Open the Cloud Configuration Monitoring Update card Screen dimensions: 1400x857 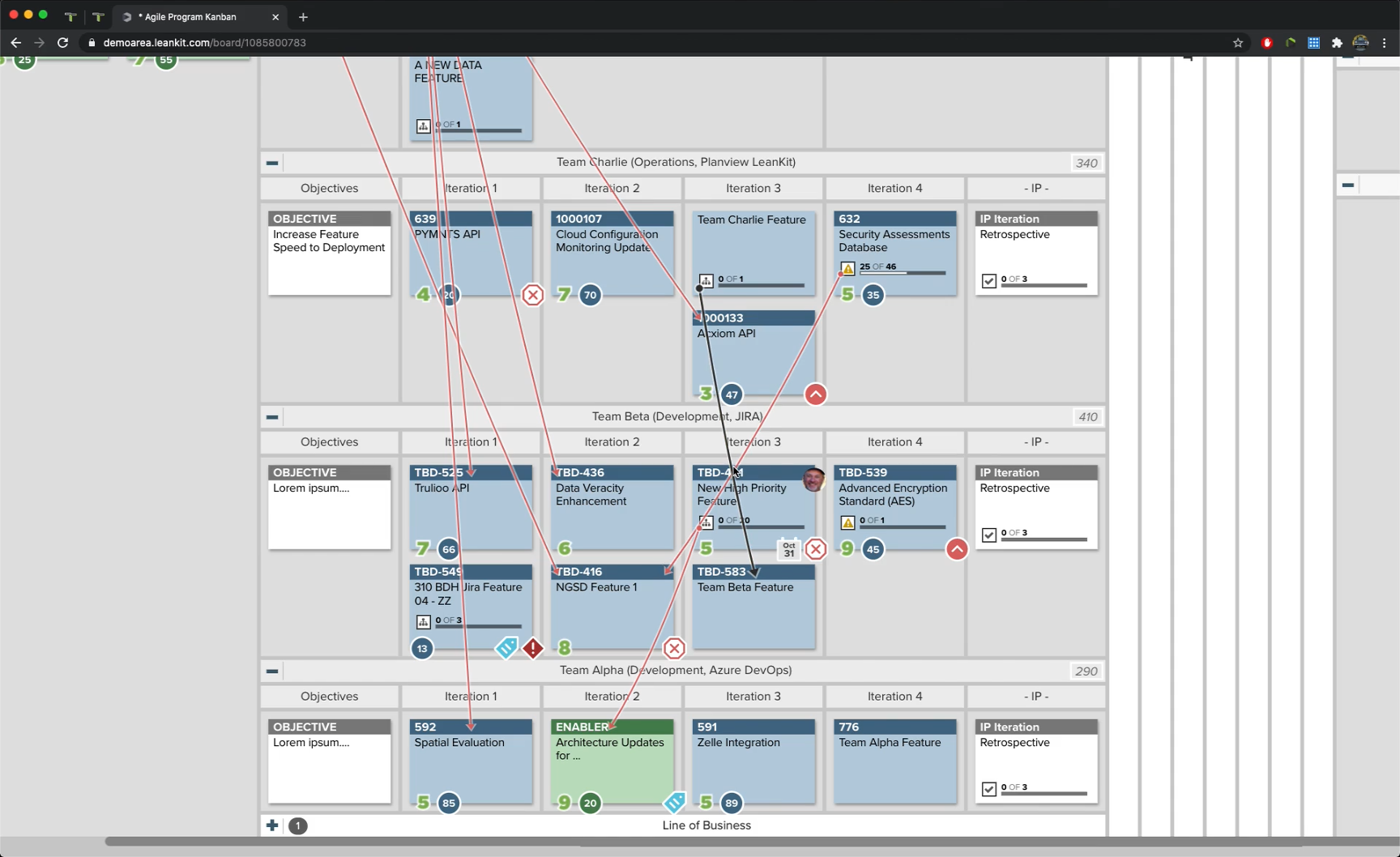tap(612, 253)
